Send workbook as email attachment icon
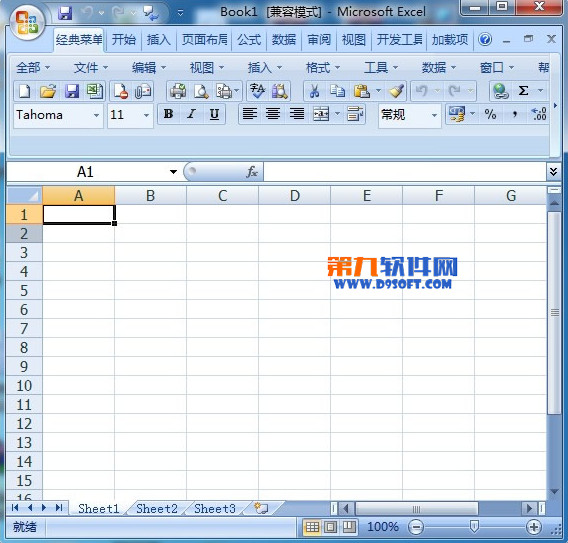This screenshot has height=543, width=568. (143, 91)
